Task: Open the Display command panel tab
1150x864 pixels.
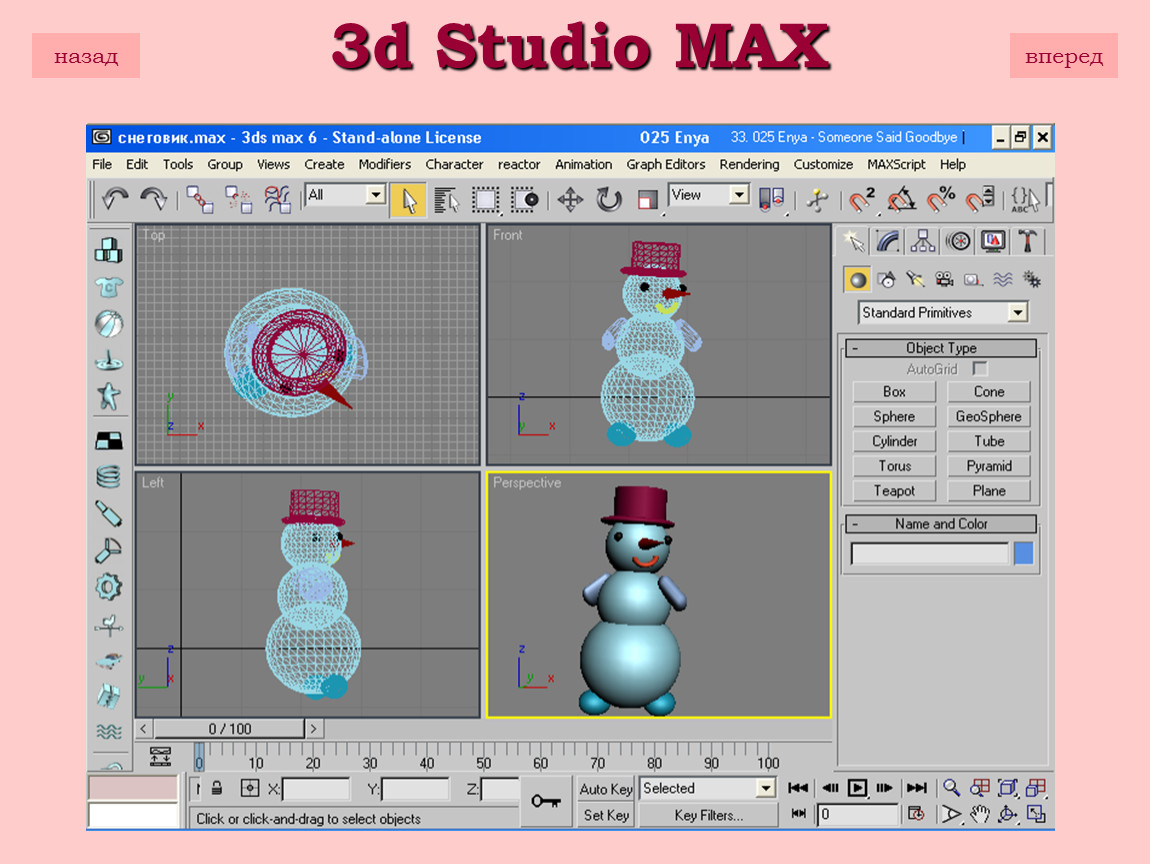Action: click(x=993, y=241)
